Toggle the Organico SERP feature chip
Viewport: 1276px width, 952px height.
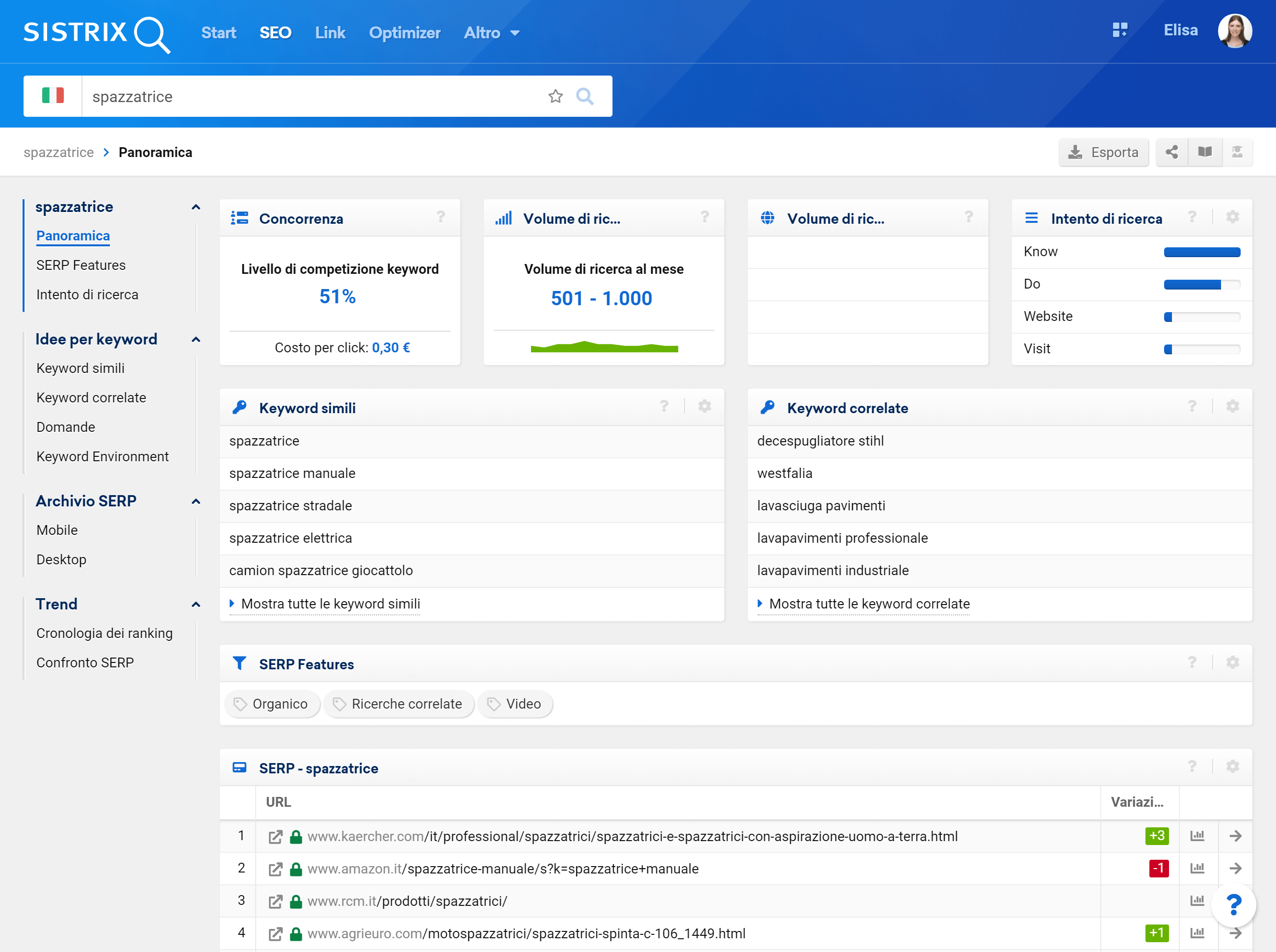(272, 703)
